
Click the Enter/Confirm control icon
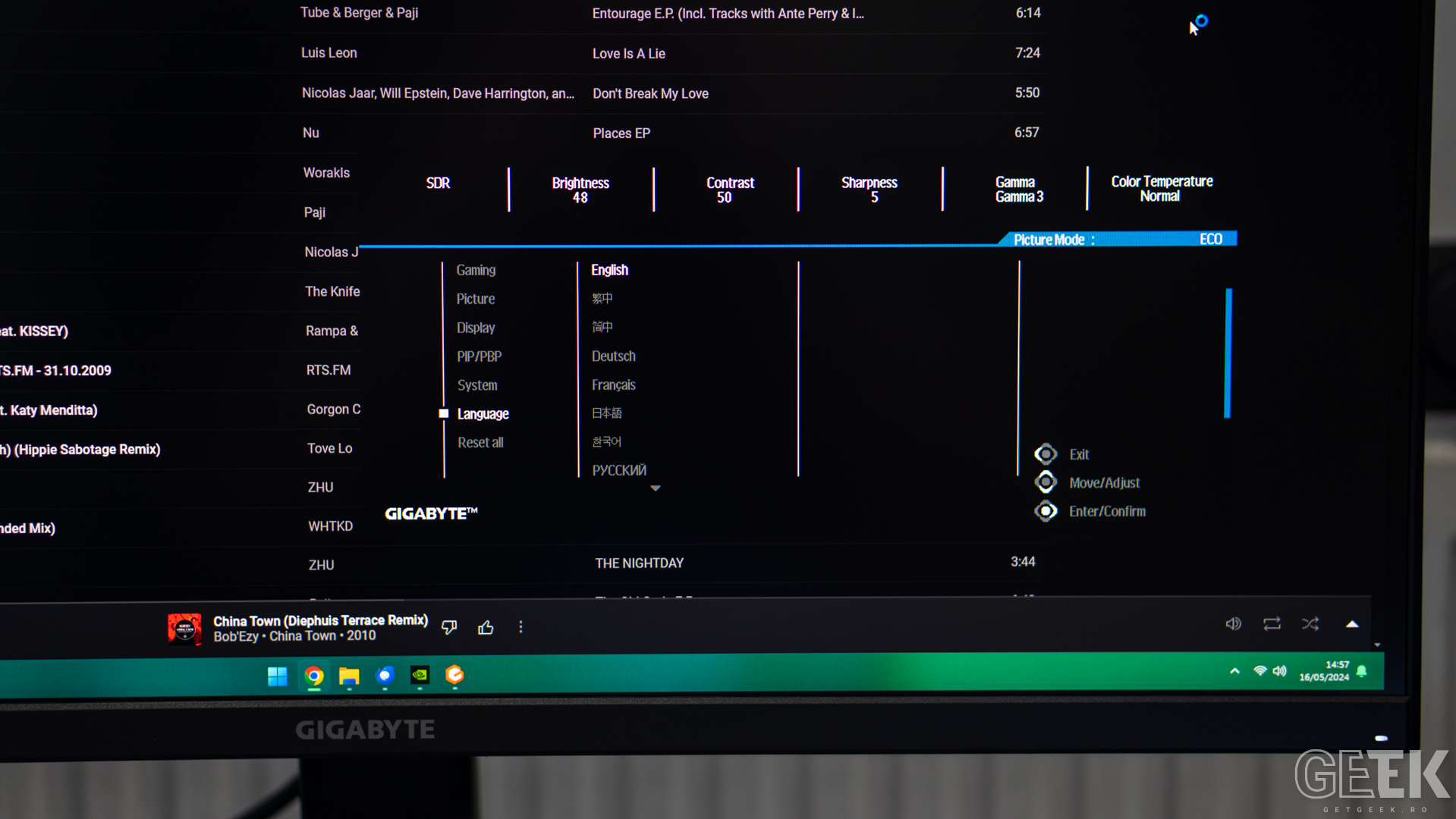(1046, 511)
